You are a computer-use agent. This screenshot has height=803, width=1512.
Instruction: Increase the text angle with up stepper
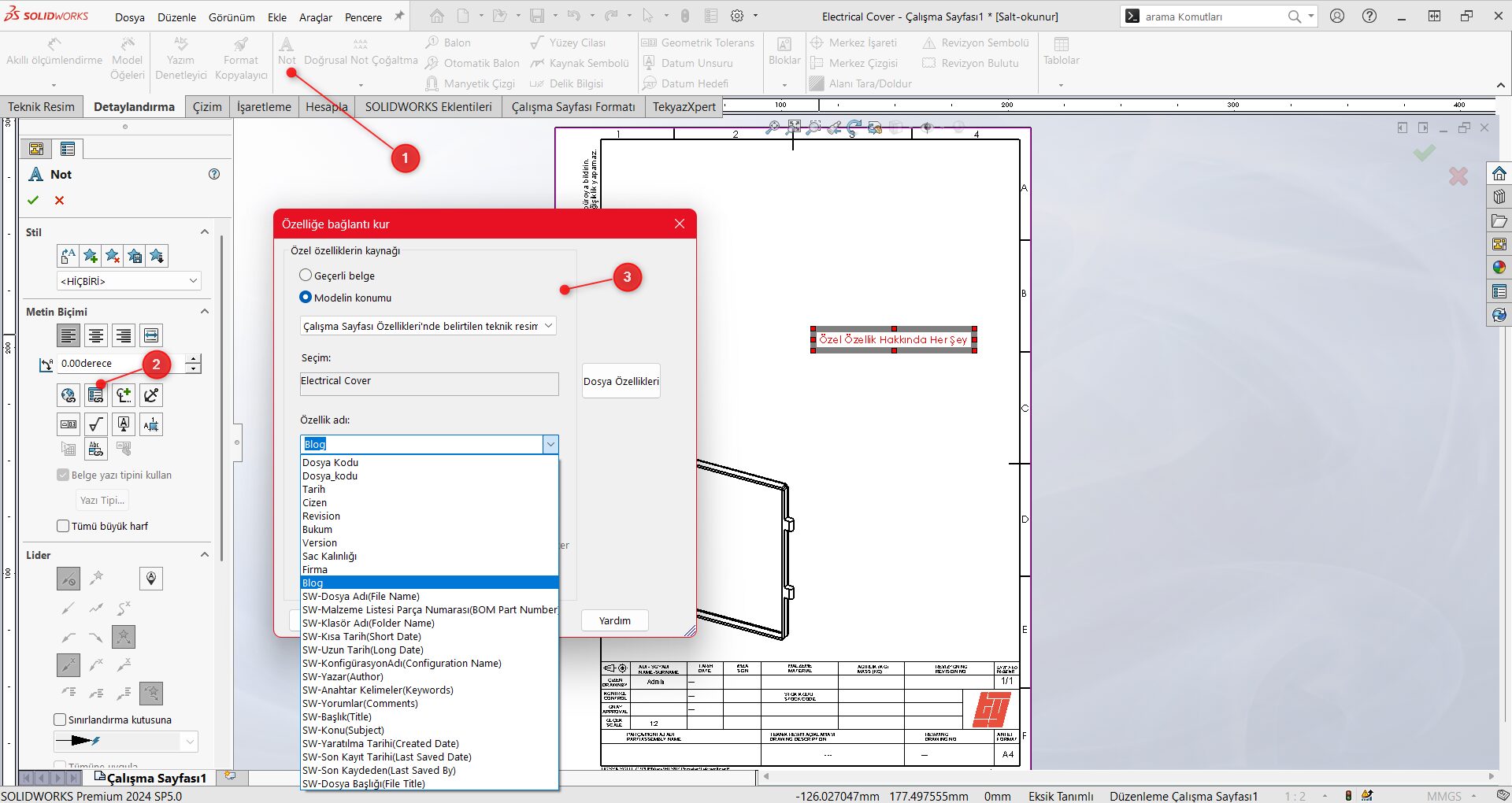(x=194, y=359)
